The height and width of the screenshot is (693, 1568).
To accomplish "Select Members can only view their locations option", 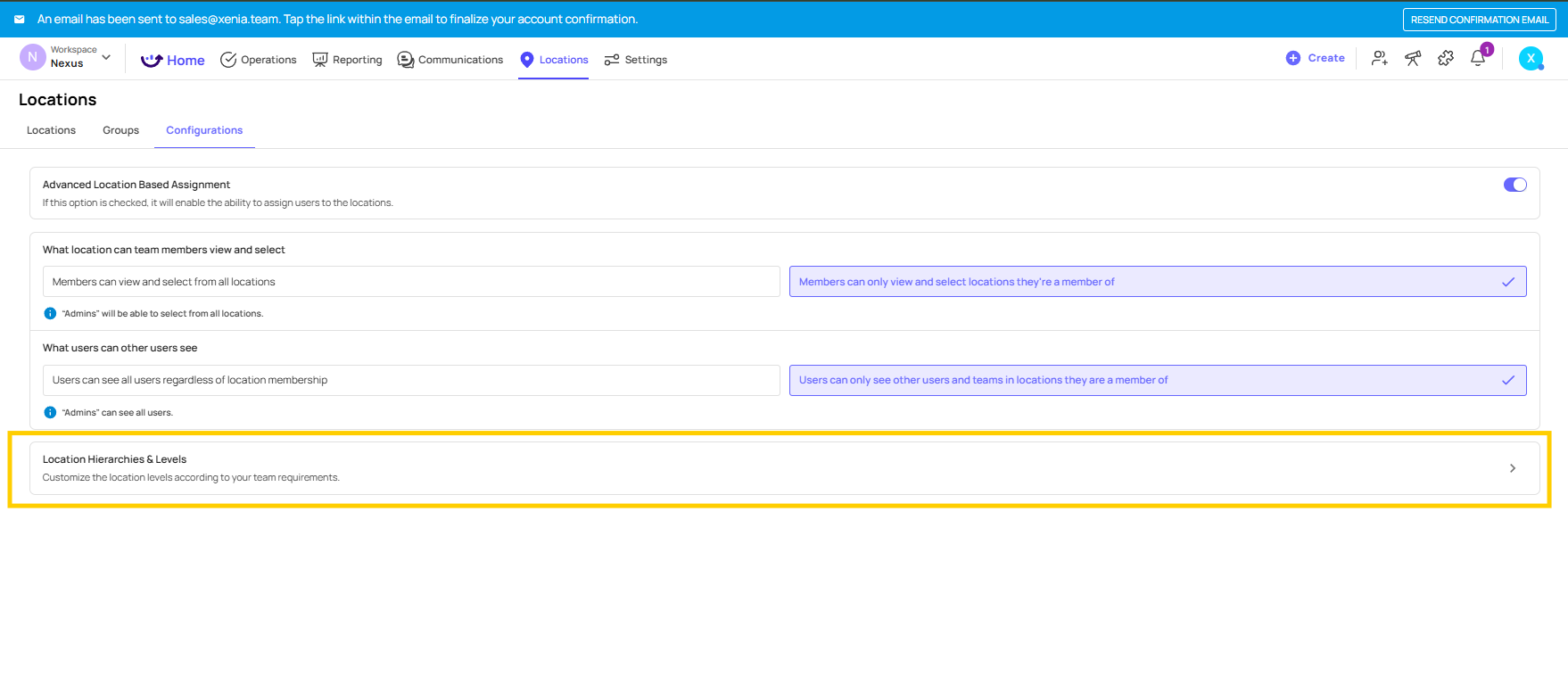I will point(1157,282).
